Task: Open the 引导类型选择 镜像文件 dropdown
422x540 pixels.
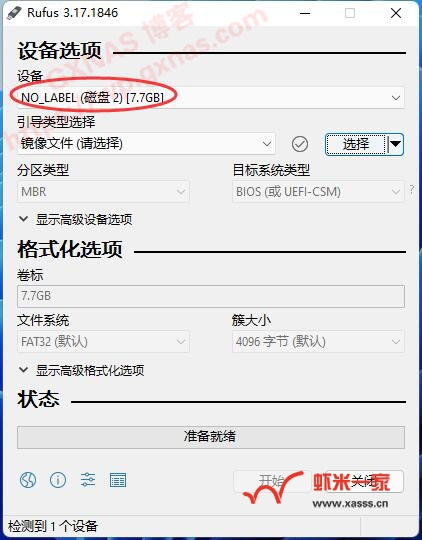Action: coord(146,144)
